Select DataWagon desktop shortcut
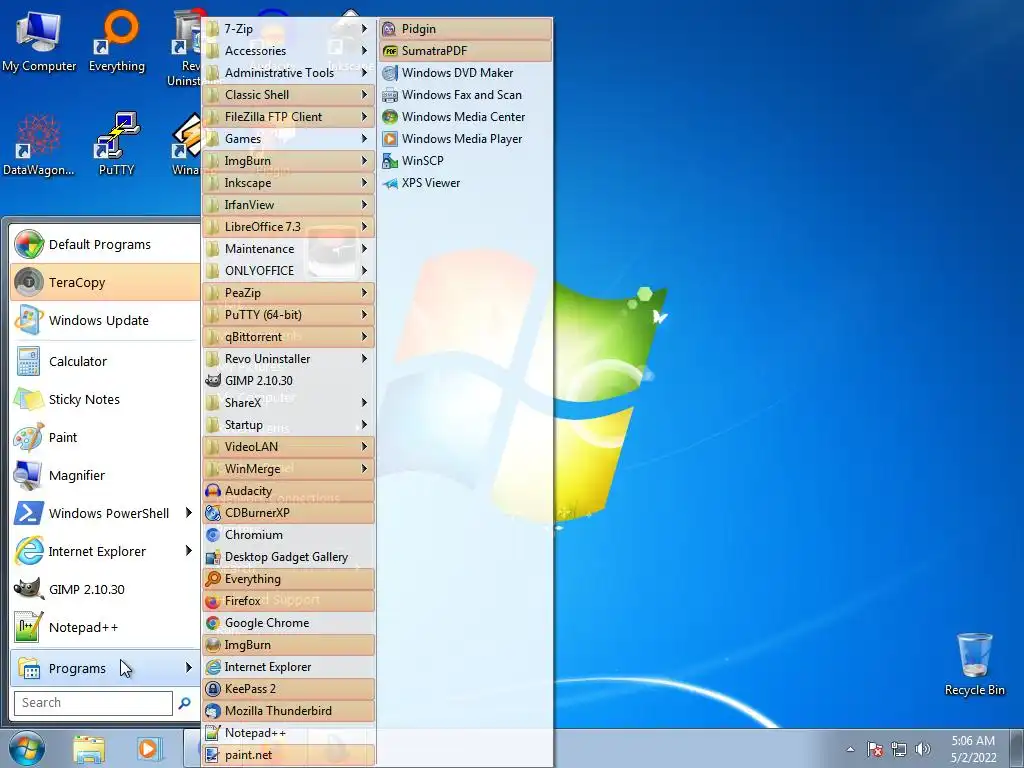 coord(39,144)
